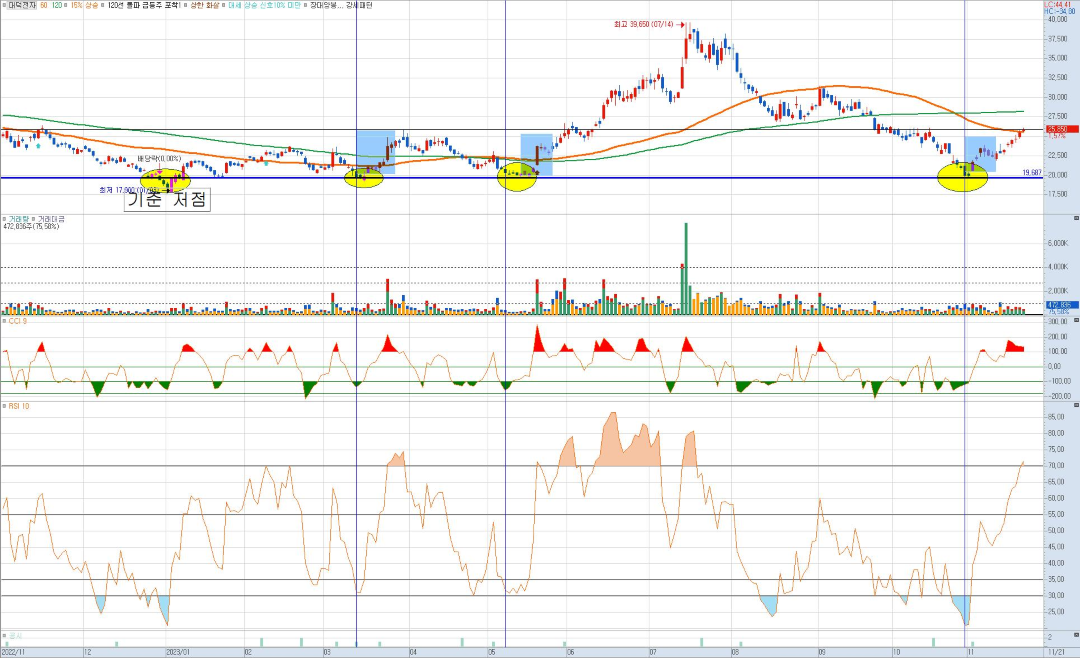
Task: Click the 최저 17,900 low price marker
Action: point(129,189)
